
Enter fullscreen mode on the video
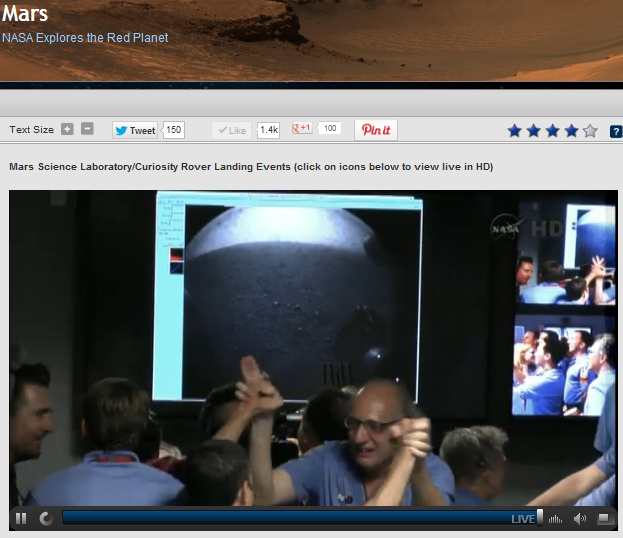pos(604,518)
